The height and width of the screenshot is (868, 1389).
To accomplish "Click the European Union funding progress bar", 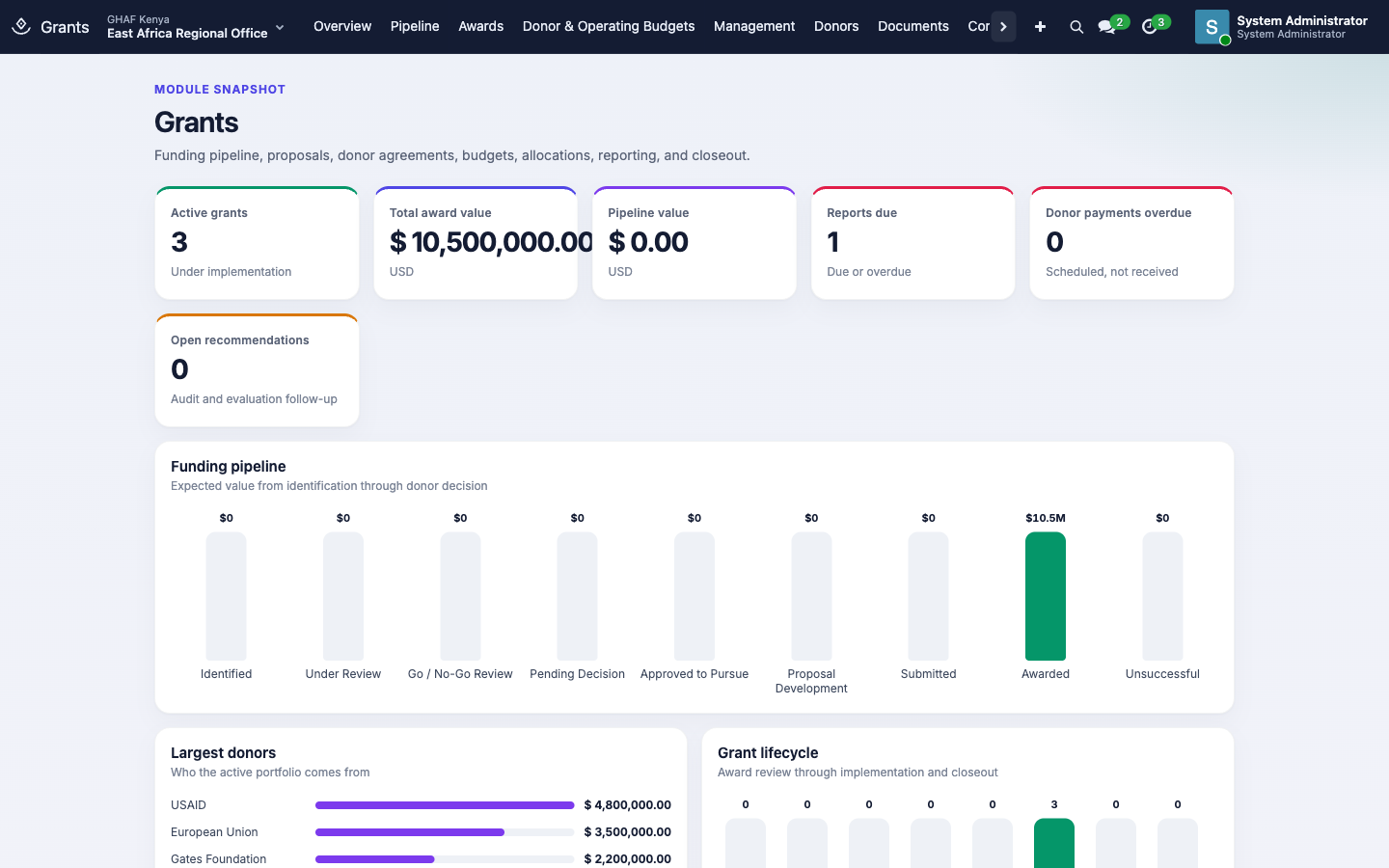I will 445,832.
